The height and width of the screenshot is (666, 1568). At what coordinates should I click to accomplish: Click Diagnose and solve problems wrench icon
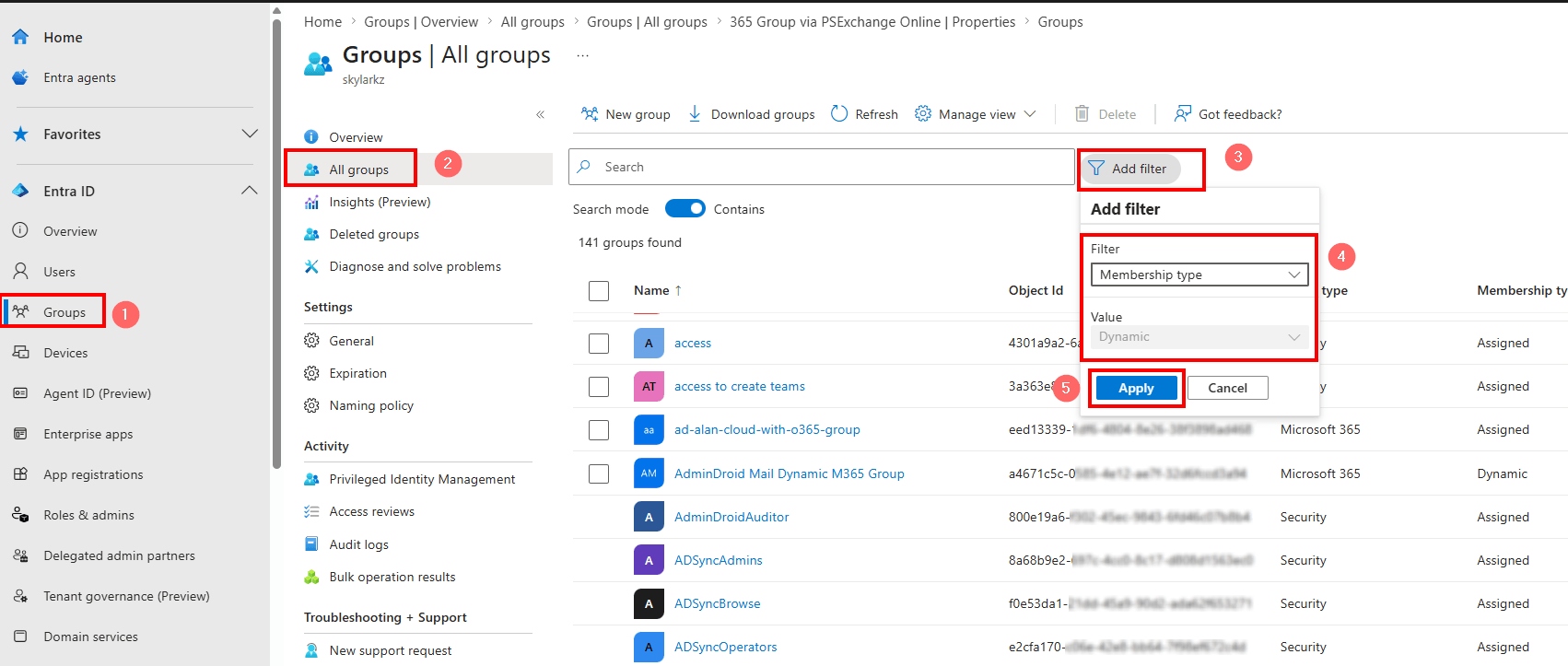pyautogui.click(x=311, y=267)
